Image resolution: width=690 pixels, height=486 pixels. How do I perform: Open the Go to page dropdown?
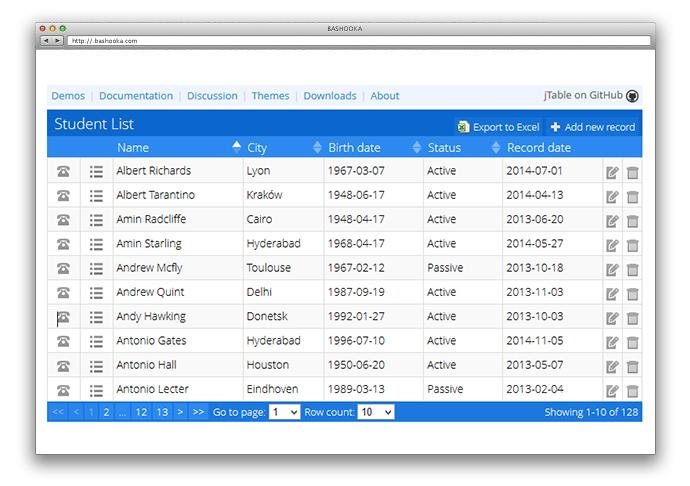(x=284, y=412)
